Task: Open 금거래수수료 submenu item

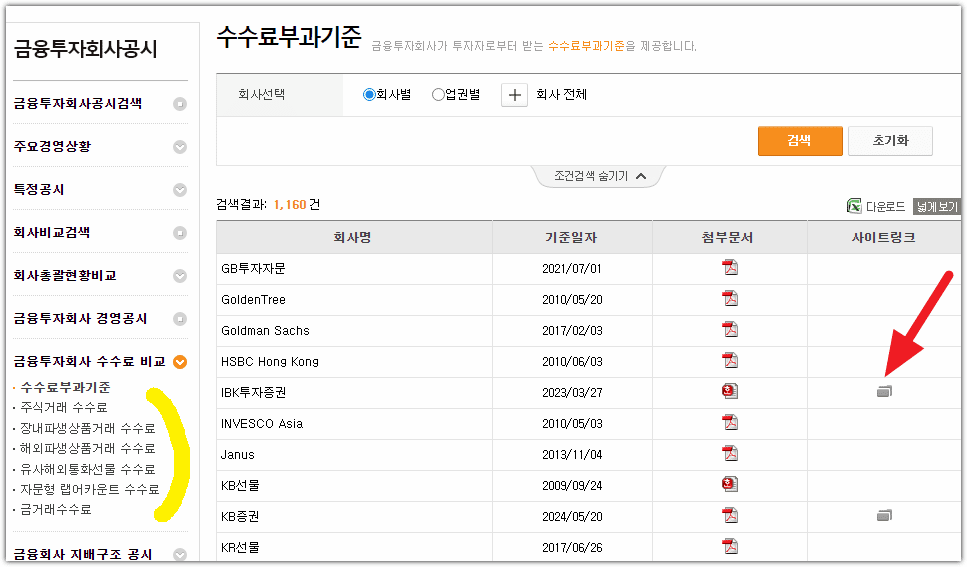Action: (56, 510)
